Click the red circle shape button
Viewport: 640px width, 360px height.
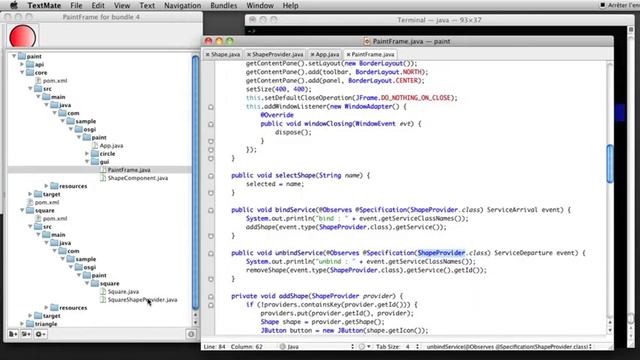click(x=22, y=37)
